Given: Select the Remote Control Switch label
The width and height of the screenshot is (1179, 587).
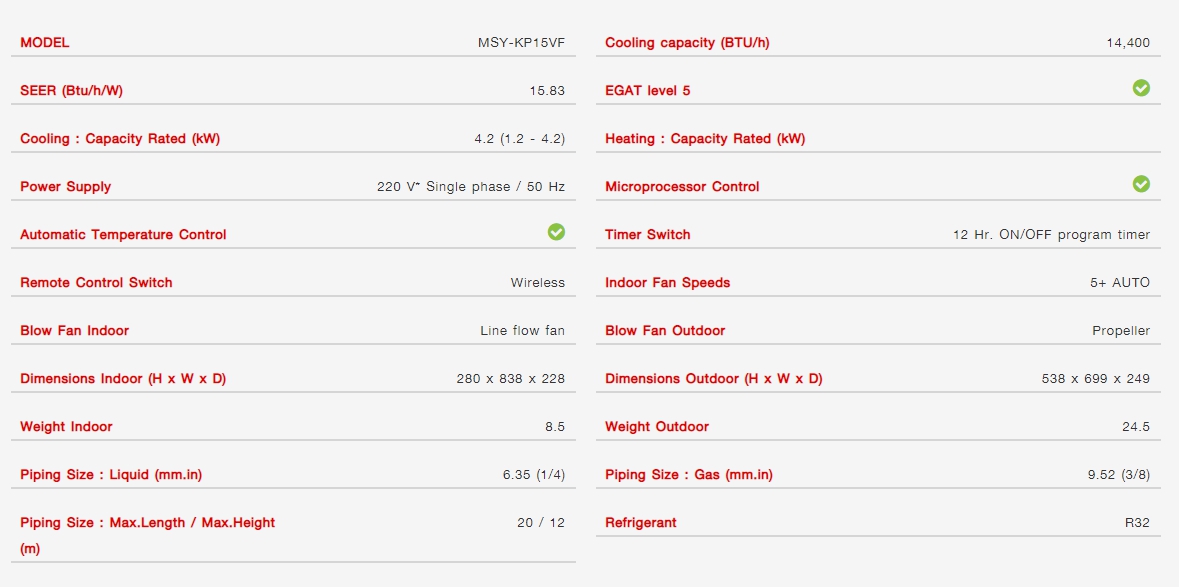Looking at the screenshot, I should click(x=96, y=283).
